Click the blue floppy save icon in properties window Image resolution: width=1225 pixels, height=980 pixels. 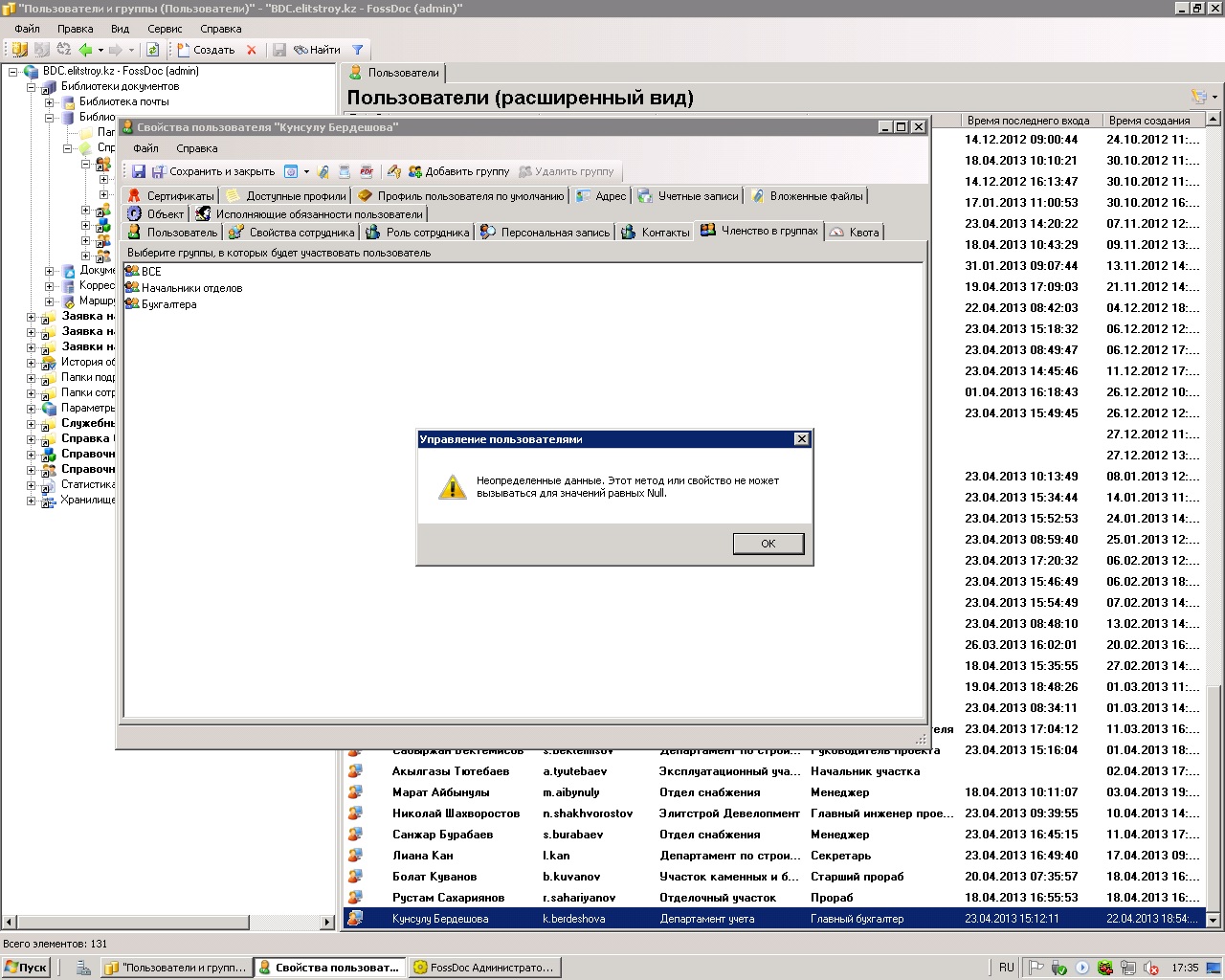point(139,171)
